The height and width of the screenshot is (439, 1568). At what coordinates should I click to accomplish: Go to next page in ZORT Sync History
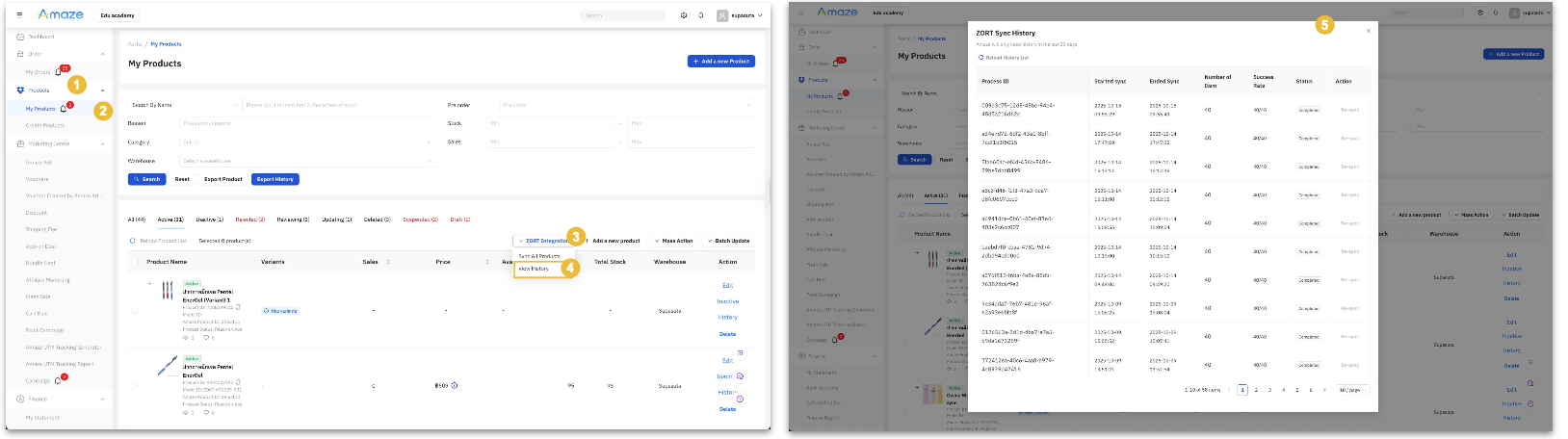tap(1324, 390)
